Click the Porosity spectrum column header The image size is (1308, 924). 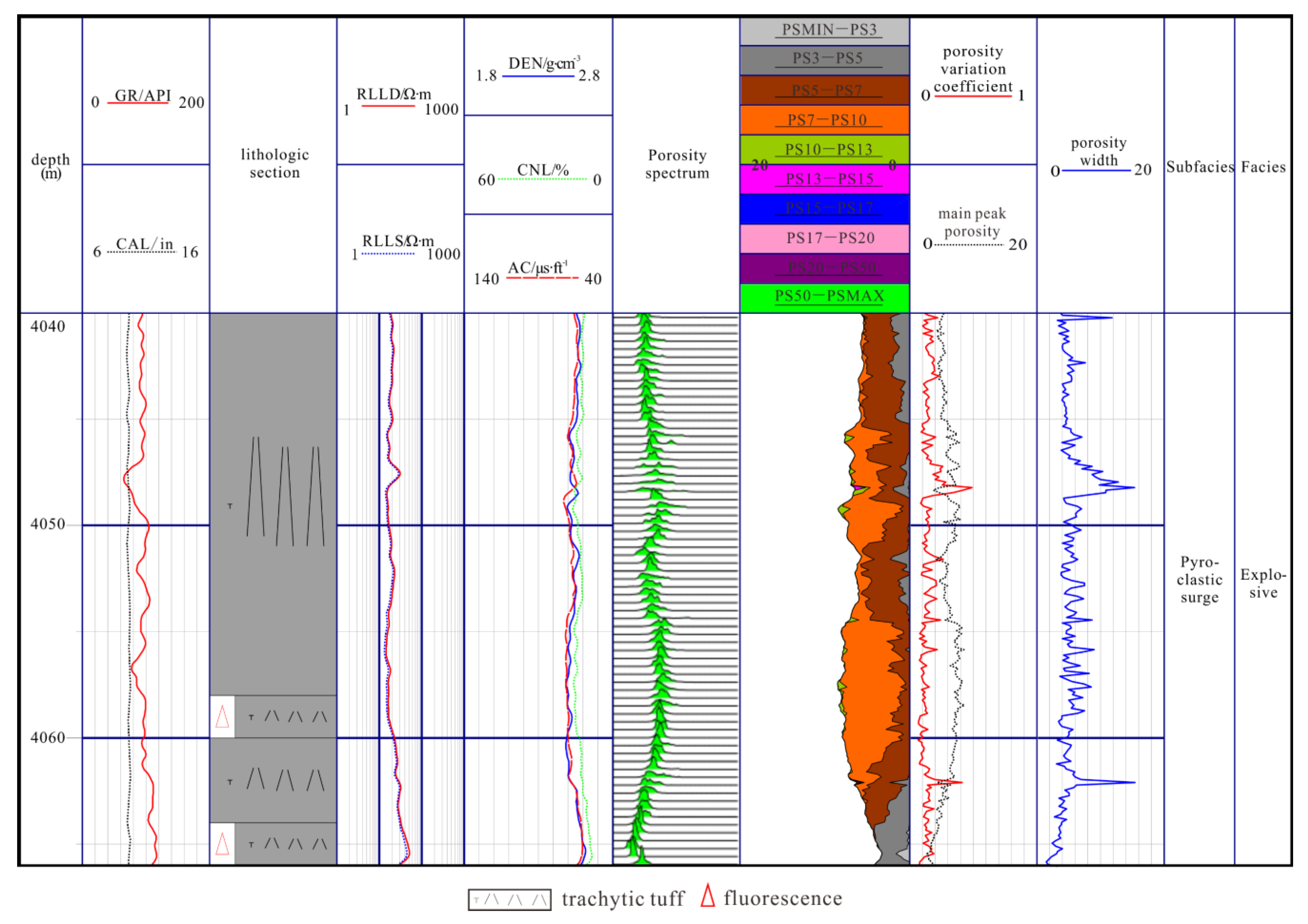(677, 164)
